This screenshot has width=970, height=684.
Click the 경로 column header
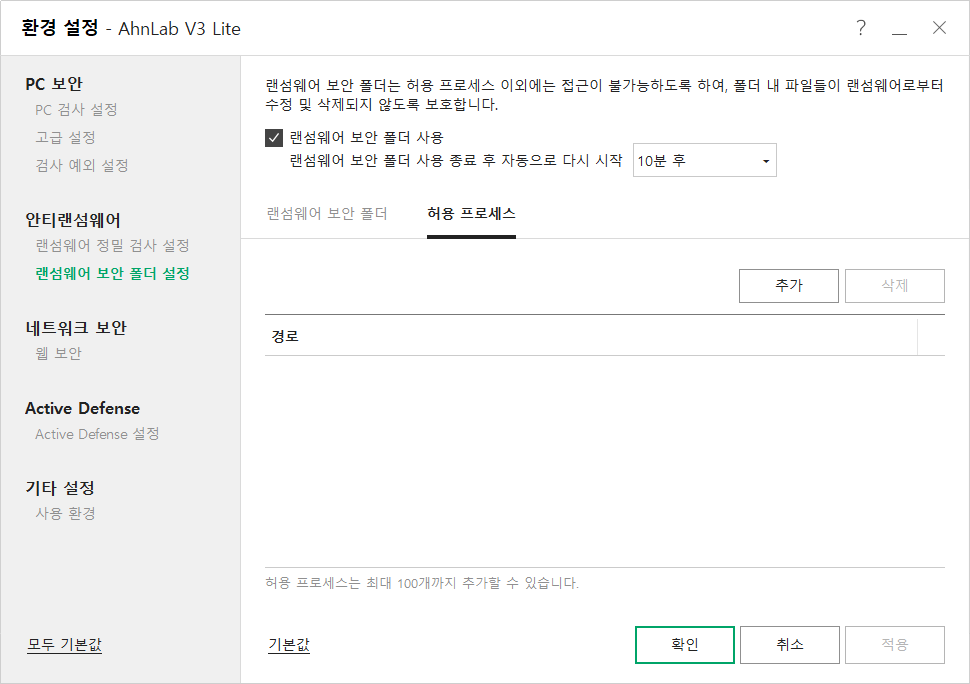591,336
